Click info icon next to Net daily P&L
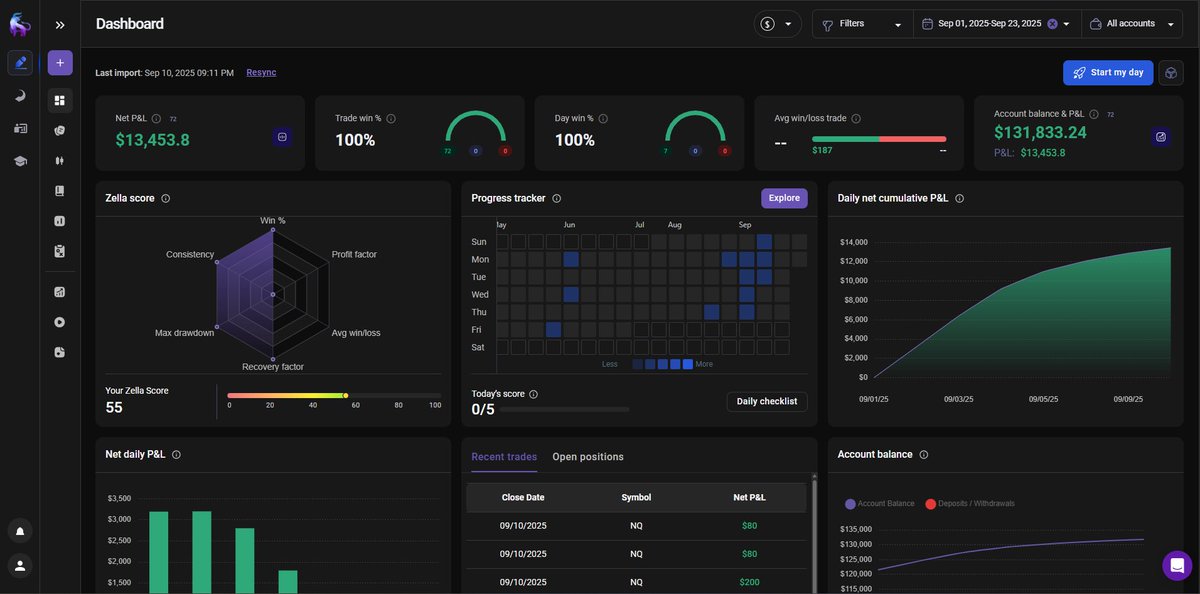The width and height of the screenshot is (1200, 594). (x=176, y=454)
